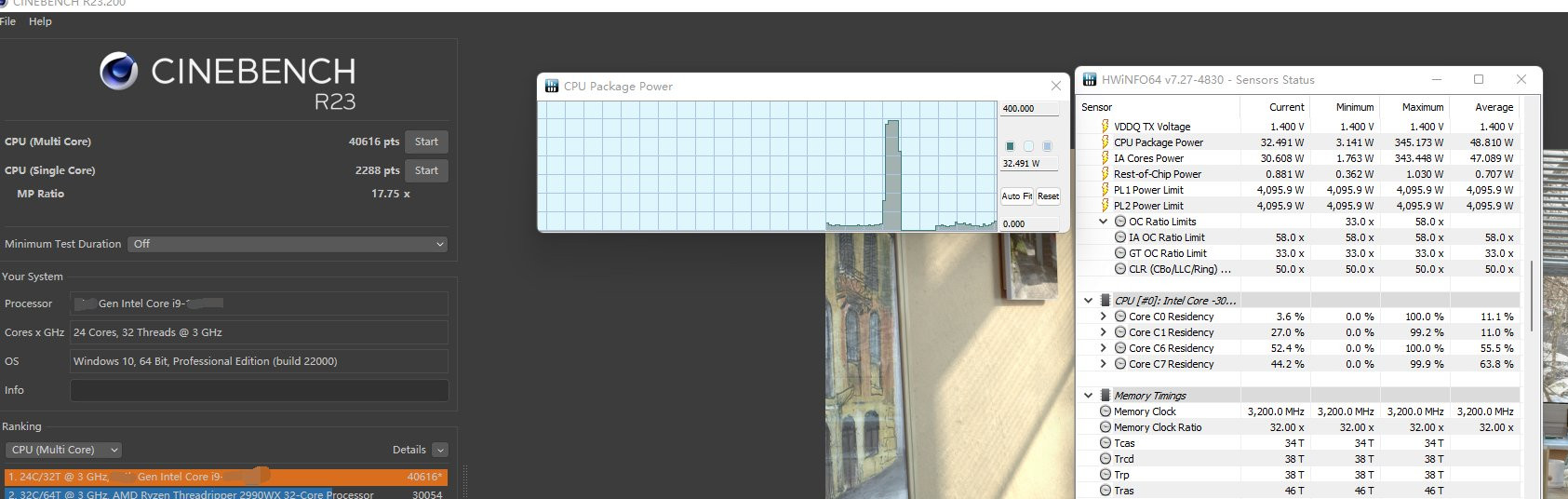Collapse the OC Ratio Limits group
This screenshot has width=1568, height=499.
[x=1104, y=222]
